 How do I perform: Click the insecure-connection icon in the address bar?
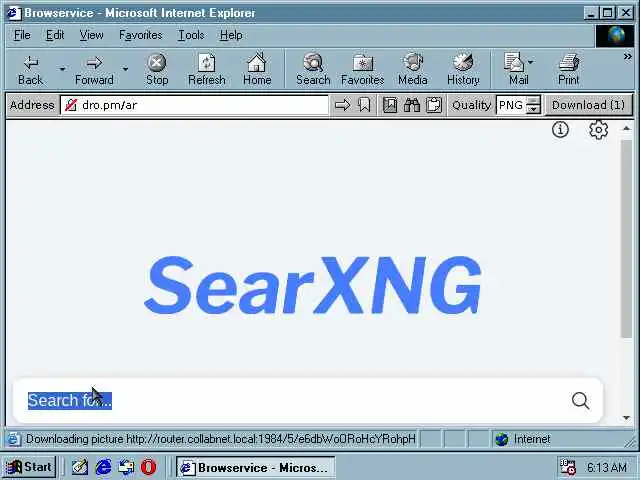pos(71,105)
